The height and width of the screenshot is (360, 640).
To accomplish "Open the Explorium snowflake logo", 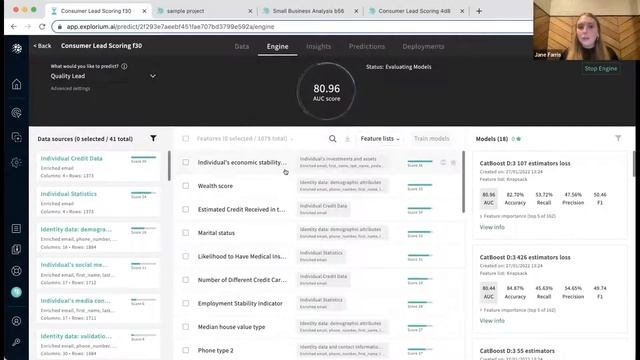I will [17, 48].
